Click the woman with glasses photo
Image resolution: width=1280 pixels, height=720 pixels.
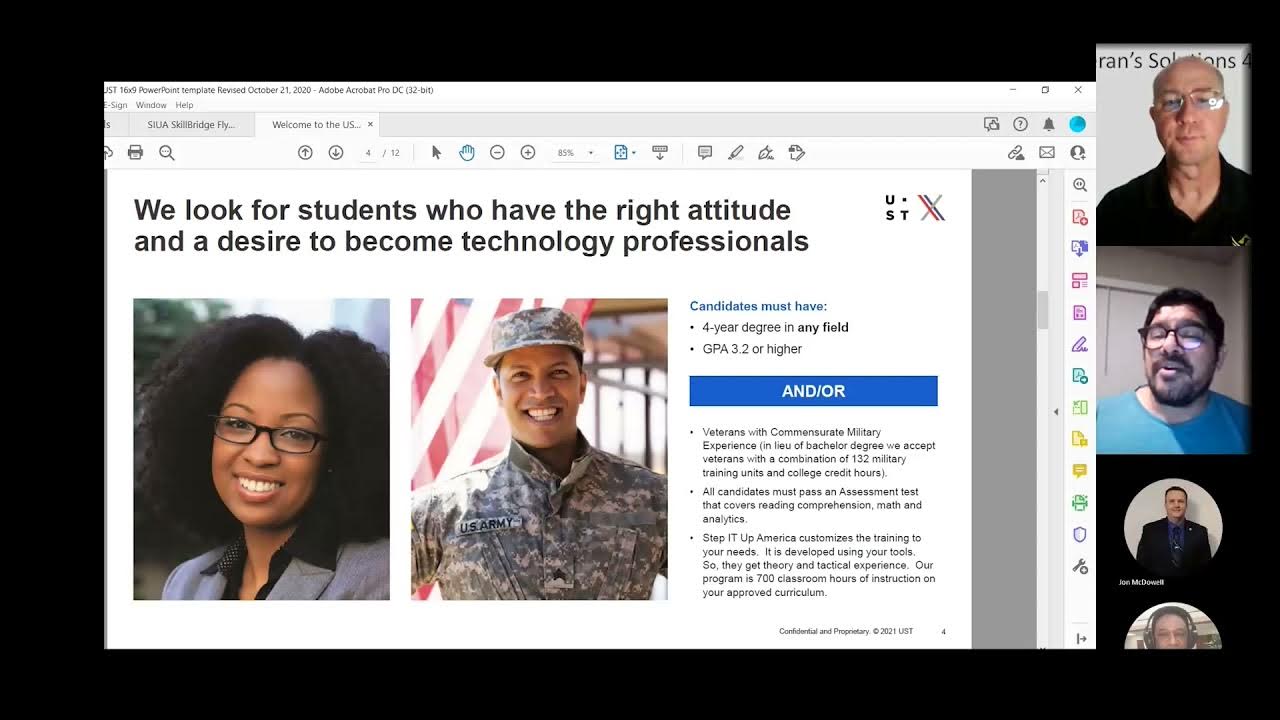pyautogui.click(x=261, y=449)
